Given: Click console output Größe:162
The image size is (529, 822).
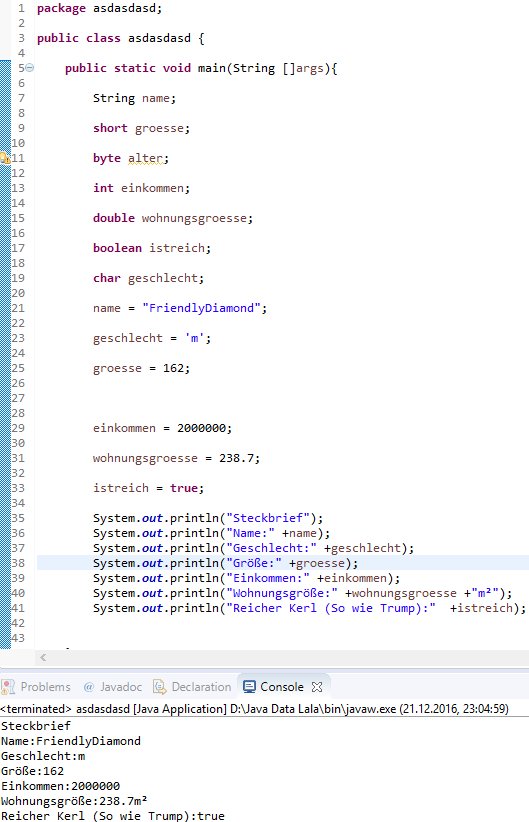Looking at the screenshot, I should coord(33,771).
